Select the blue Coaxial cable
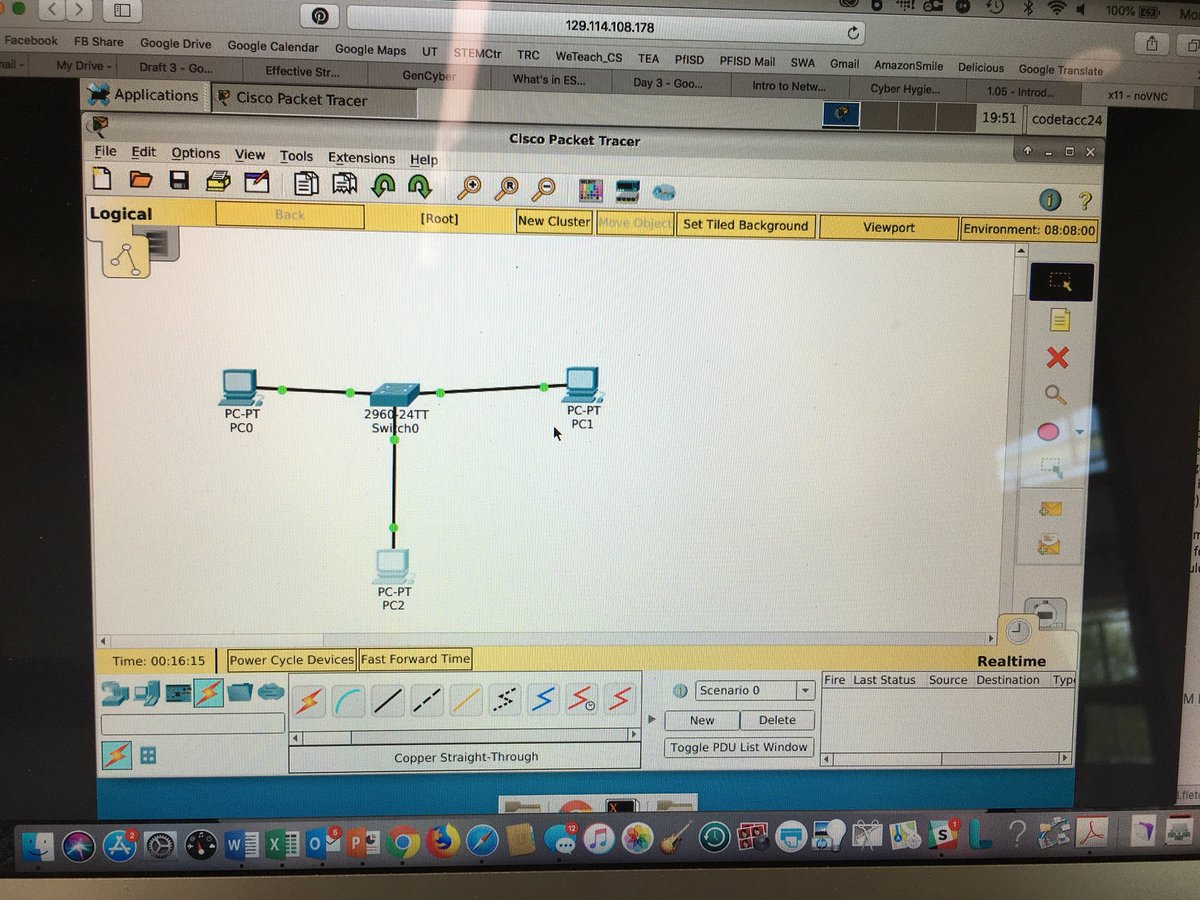This screenshot has width=1200, height=900. (543, 701)
